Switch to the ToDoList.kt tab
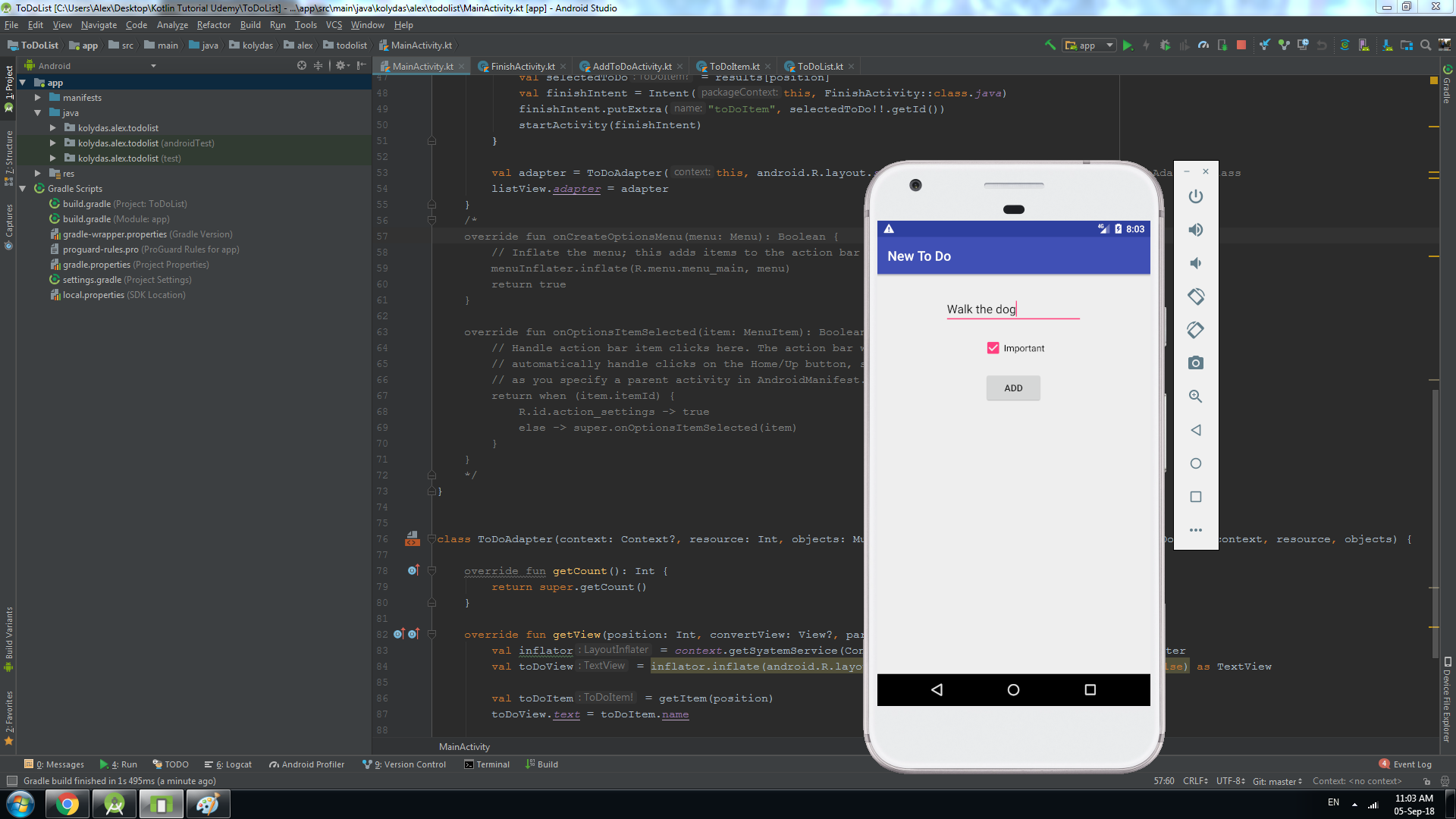 pyautogui.click(x=820, y=67)
